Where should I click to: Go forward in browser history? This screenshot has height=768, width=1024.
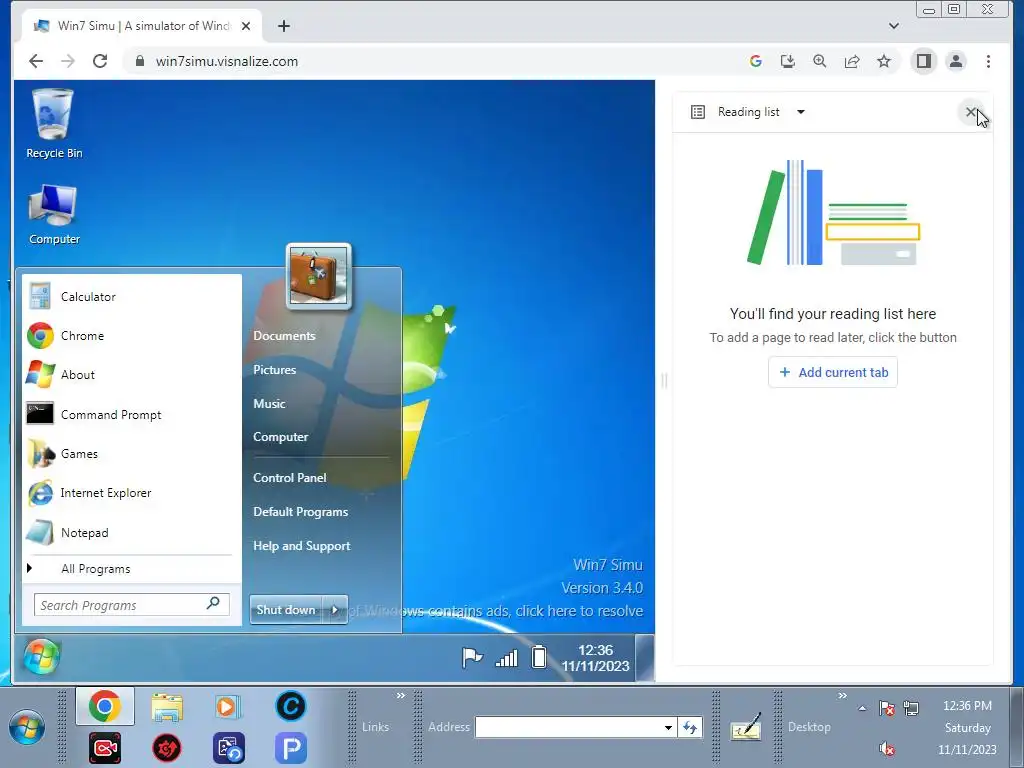point(68,61)
